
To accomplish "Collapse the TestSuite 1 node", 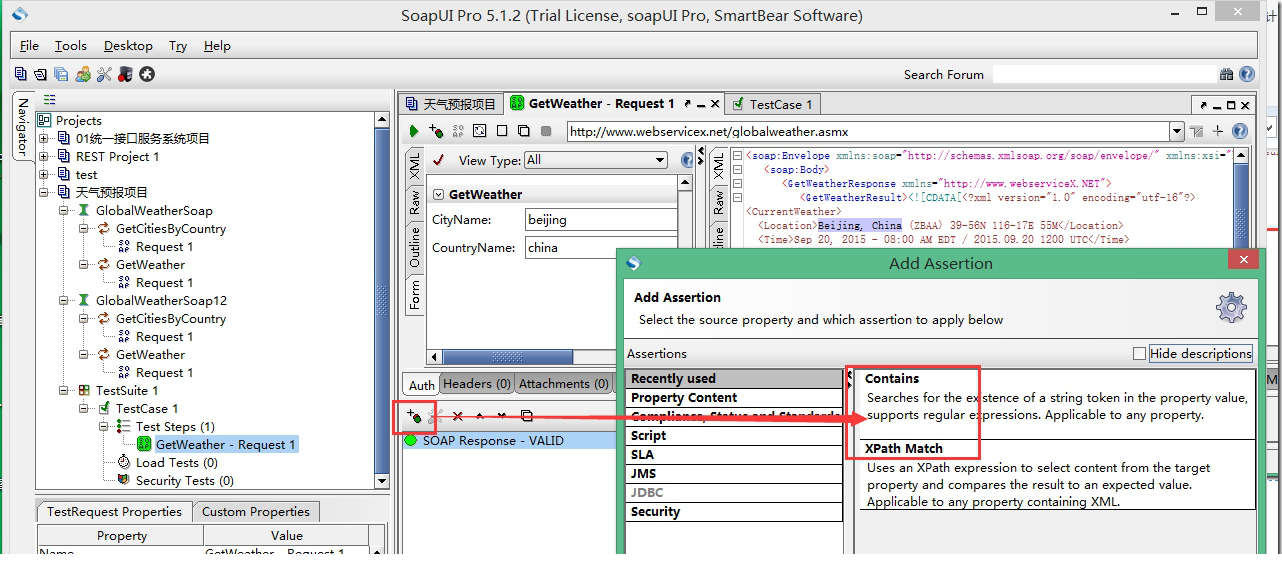I will (63, 391).
